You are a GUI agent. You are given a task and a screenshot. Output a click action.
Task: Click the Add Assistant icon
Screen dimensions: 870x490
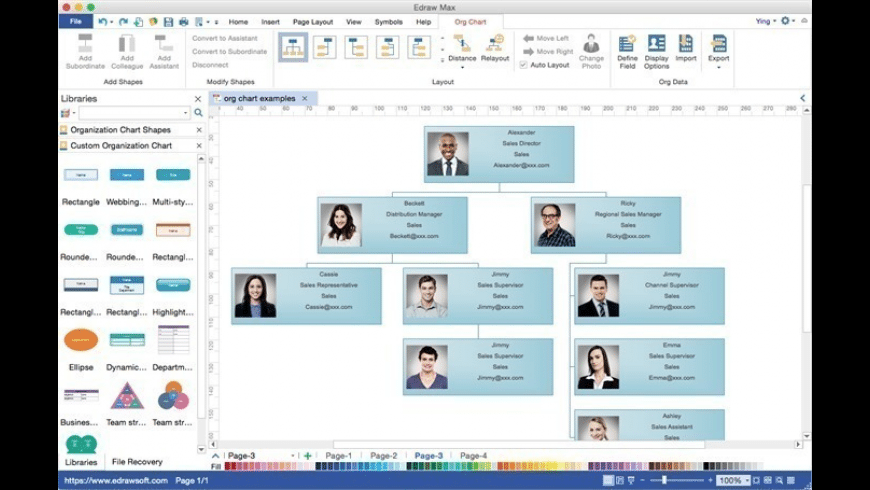pyautogui.click(x=164, y=43)
